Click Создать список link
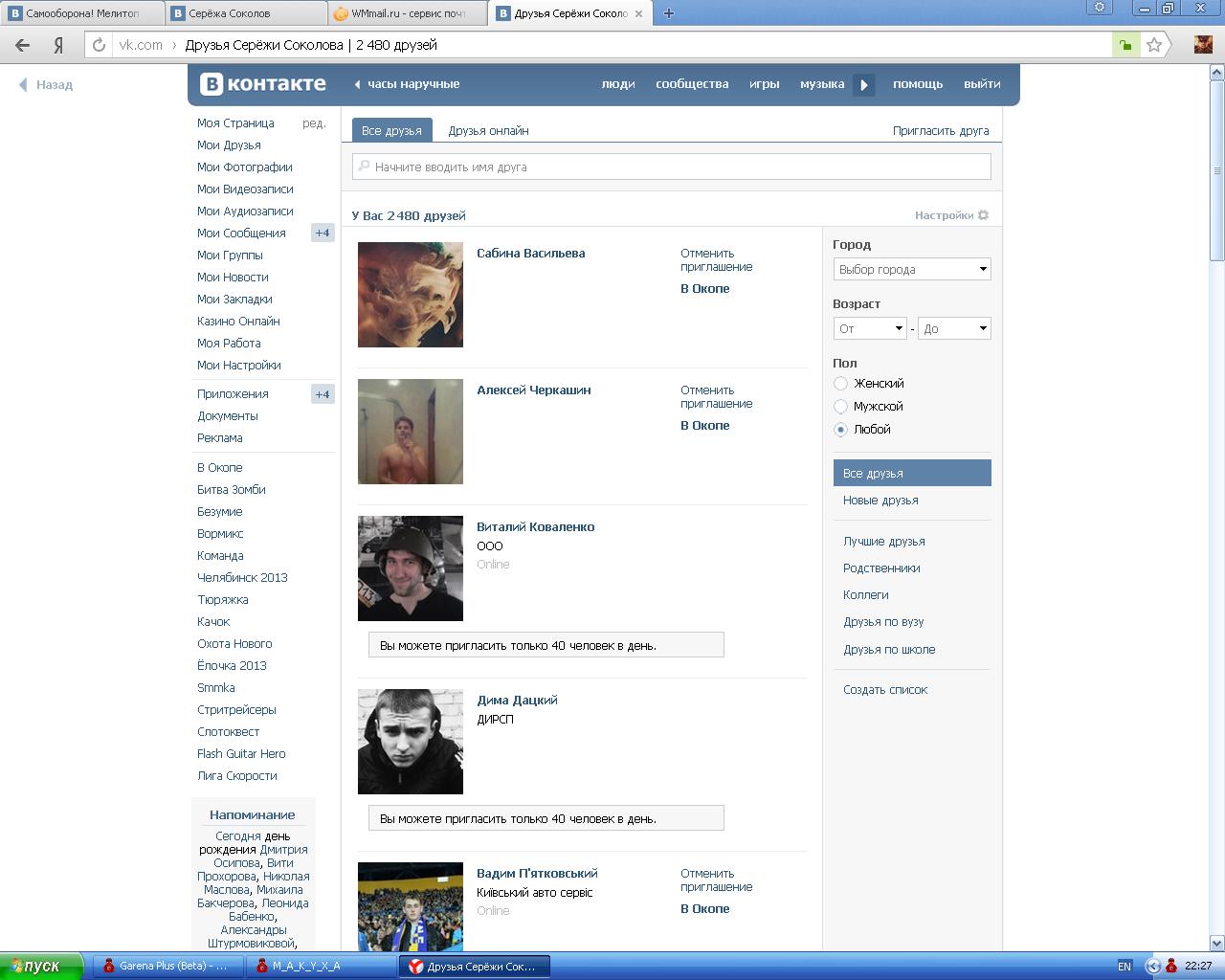The image size is (1225, 980). tap(885, 690)
